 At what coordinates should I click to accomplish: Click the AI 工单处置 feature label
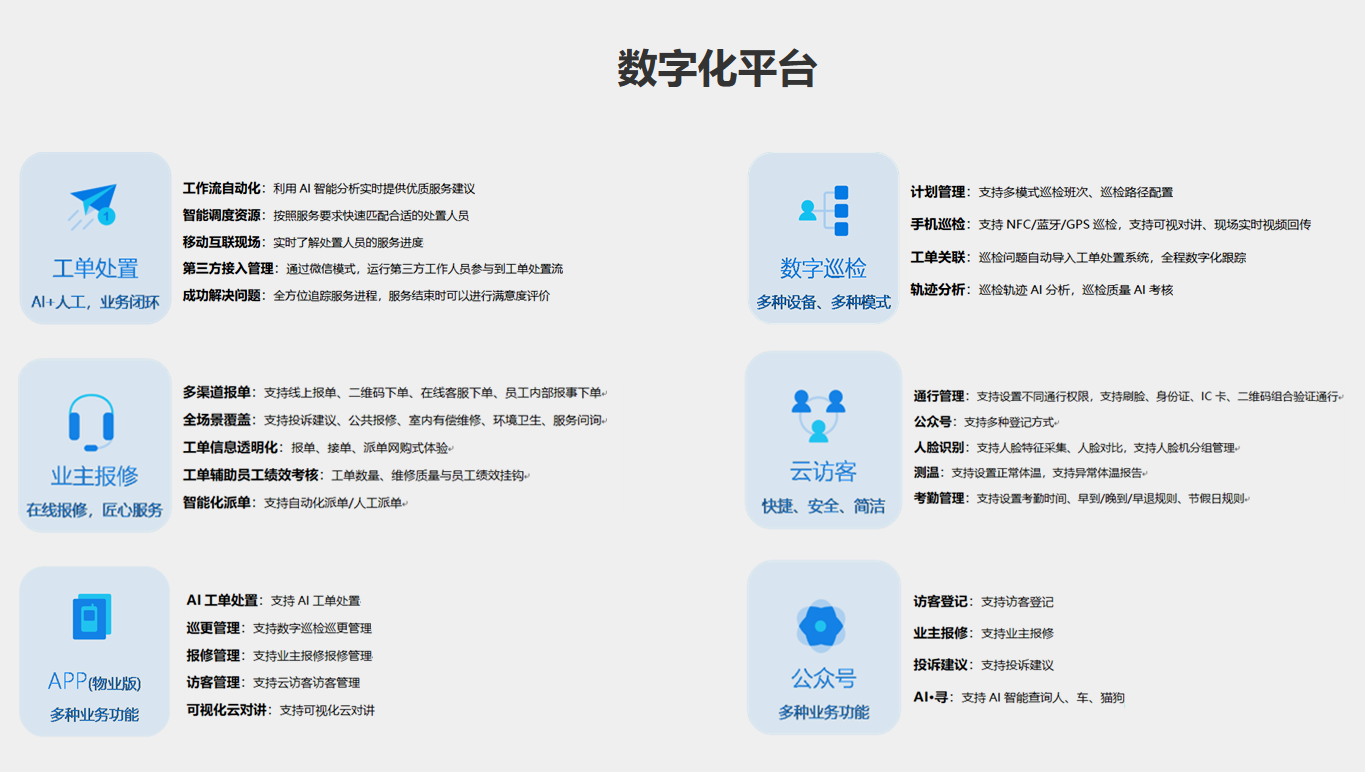[222, 601]
